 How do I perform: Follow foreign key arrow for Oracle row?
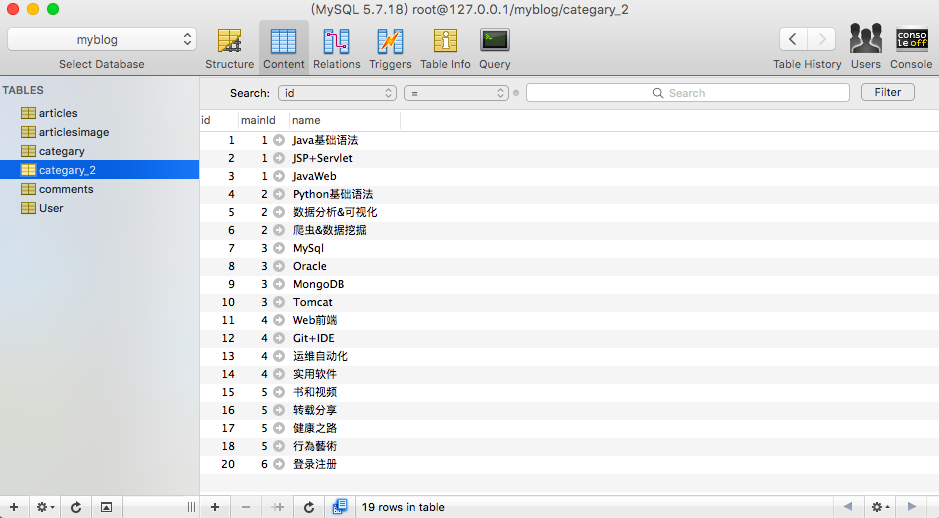tap(279, 266)
